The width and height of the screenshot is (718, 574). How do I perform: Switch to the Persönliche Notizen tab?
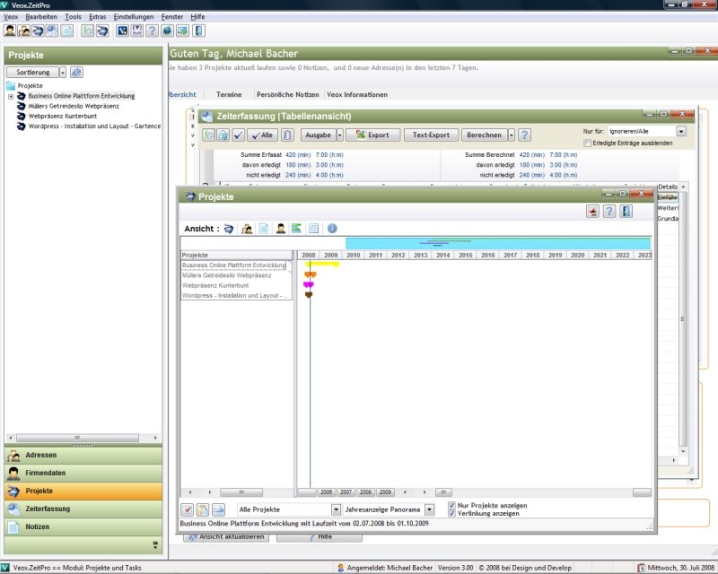coord(286,94)
